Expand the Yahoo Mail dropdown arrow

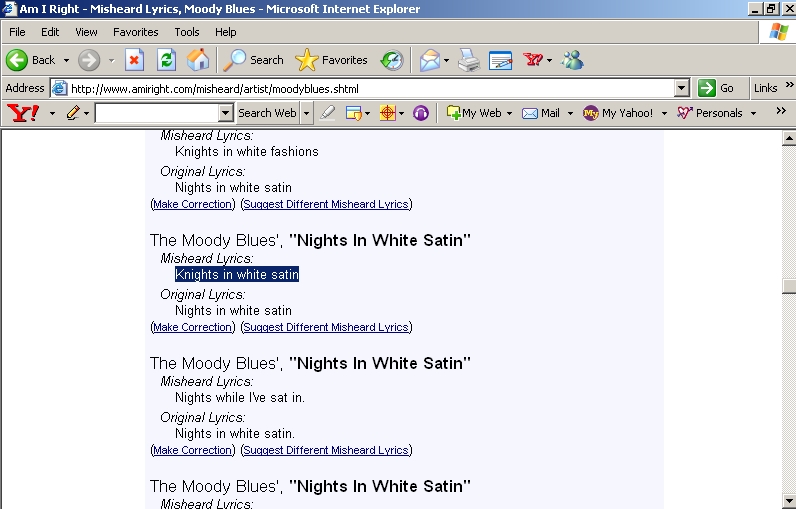coord(570,113)
